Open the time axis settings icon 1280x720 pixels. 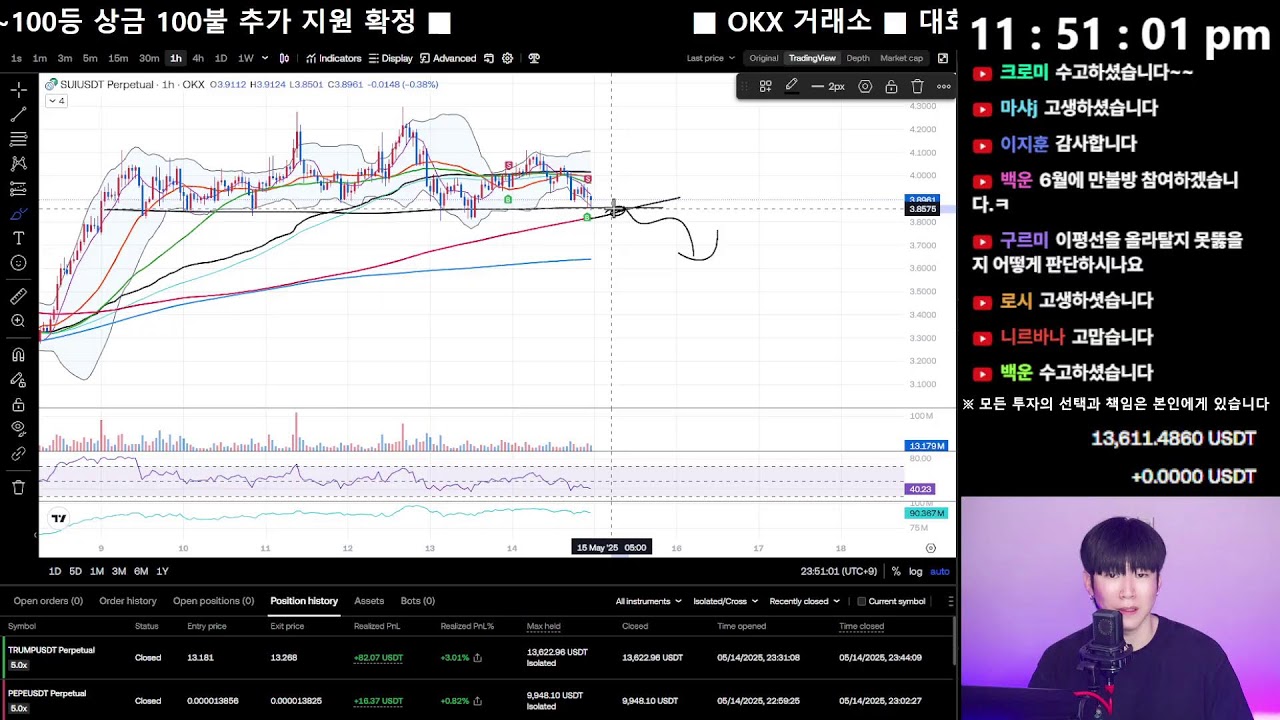pos(930,548)
